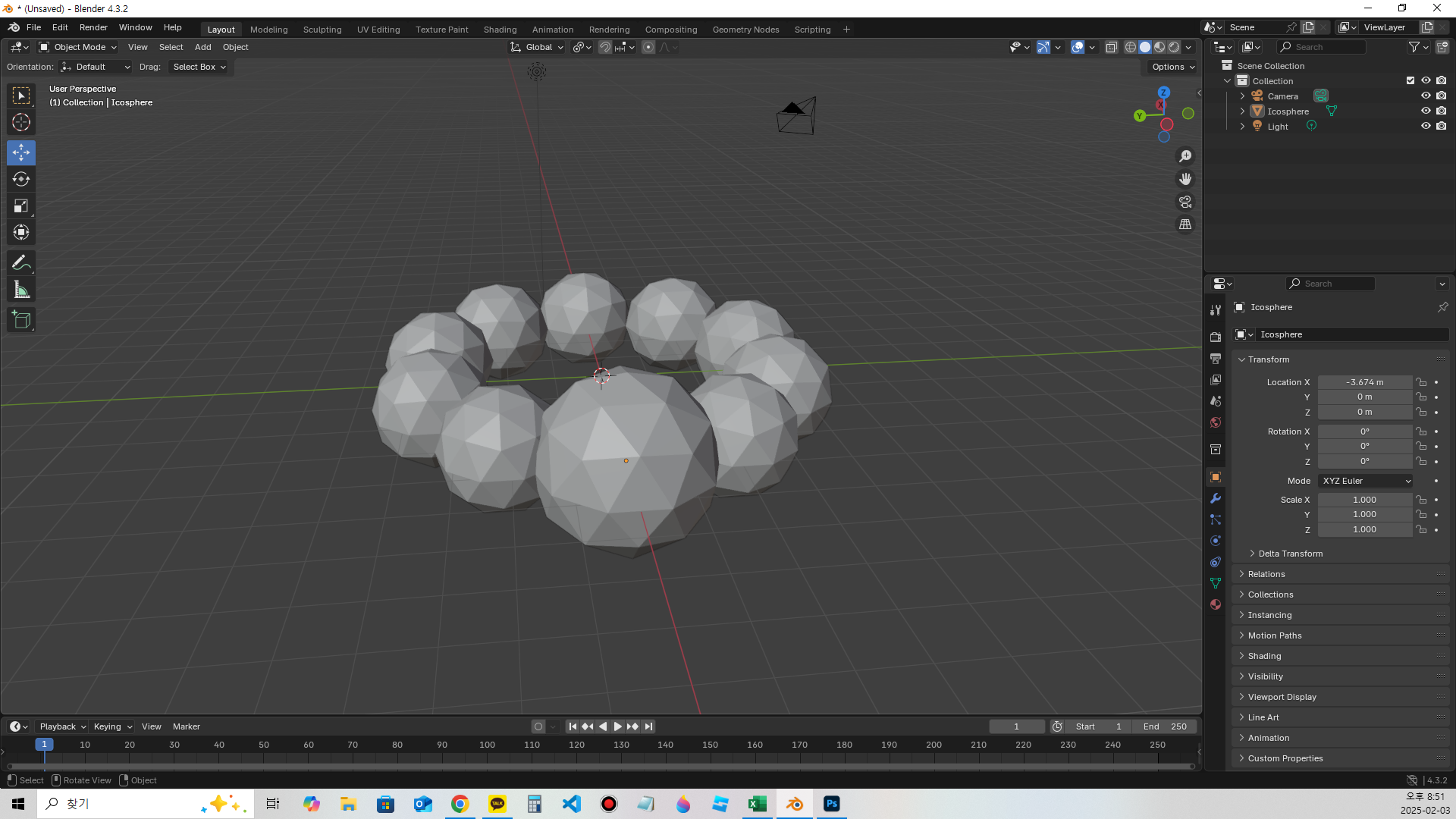The height and width of the screenshot is (819, 1456).
Task: Switch to the Geometry Nodes workspace tab
Action: 745,30
